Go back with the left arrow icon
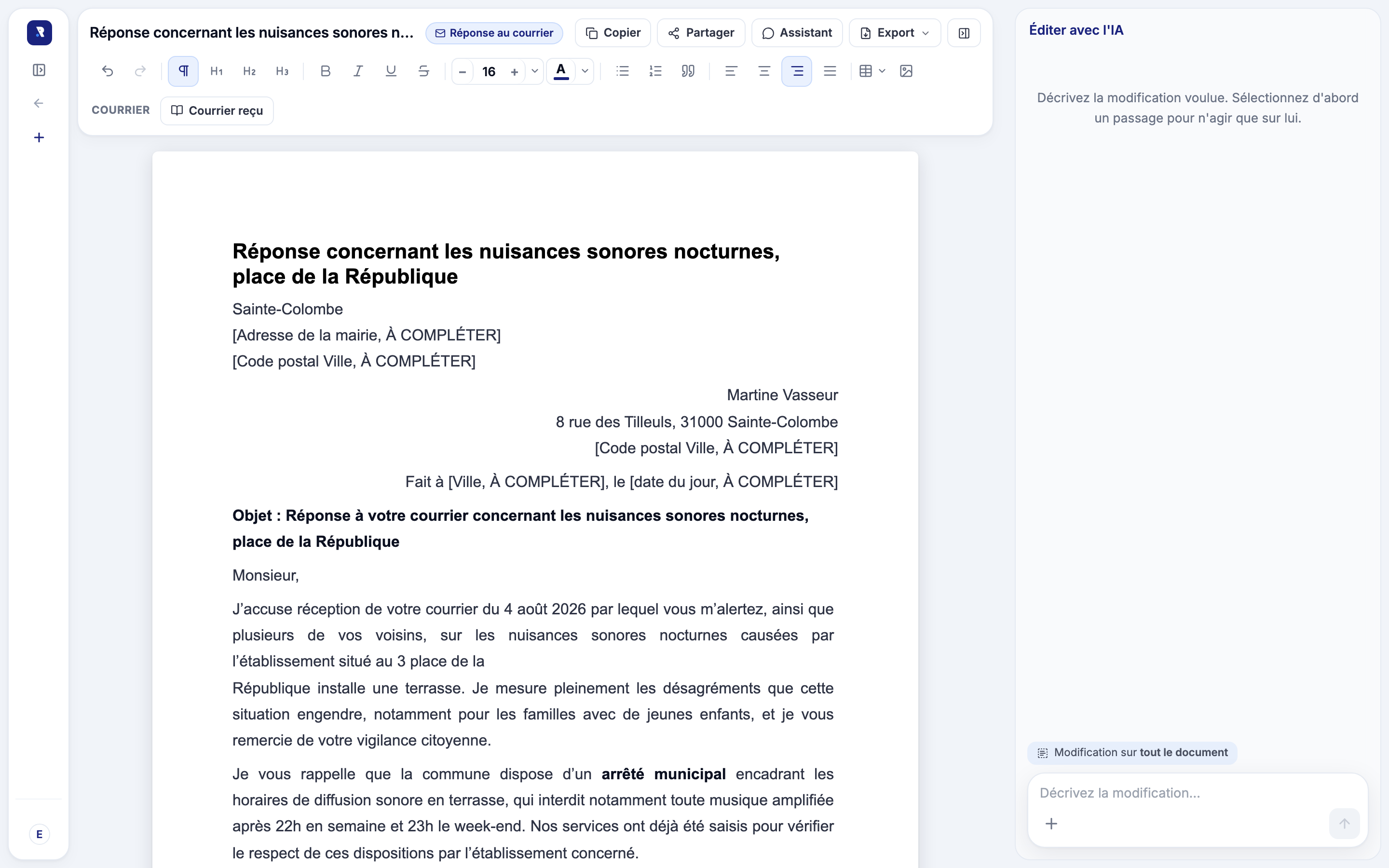 [x=39, y=103]
